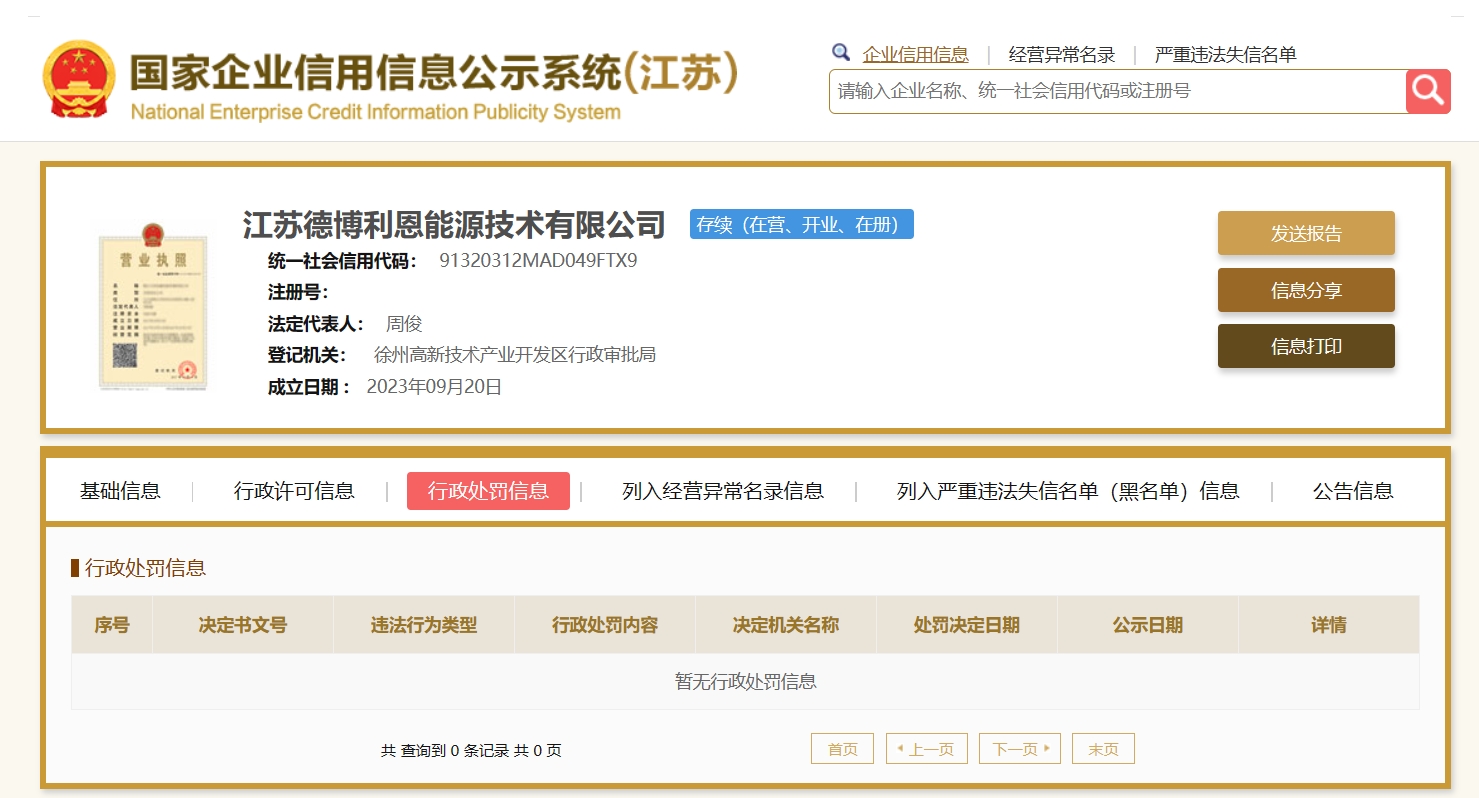Screen dimensions: 1479x798
Task: Click the 下一页 next page button
Action: (x=1020, y=749)
